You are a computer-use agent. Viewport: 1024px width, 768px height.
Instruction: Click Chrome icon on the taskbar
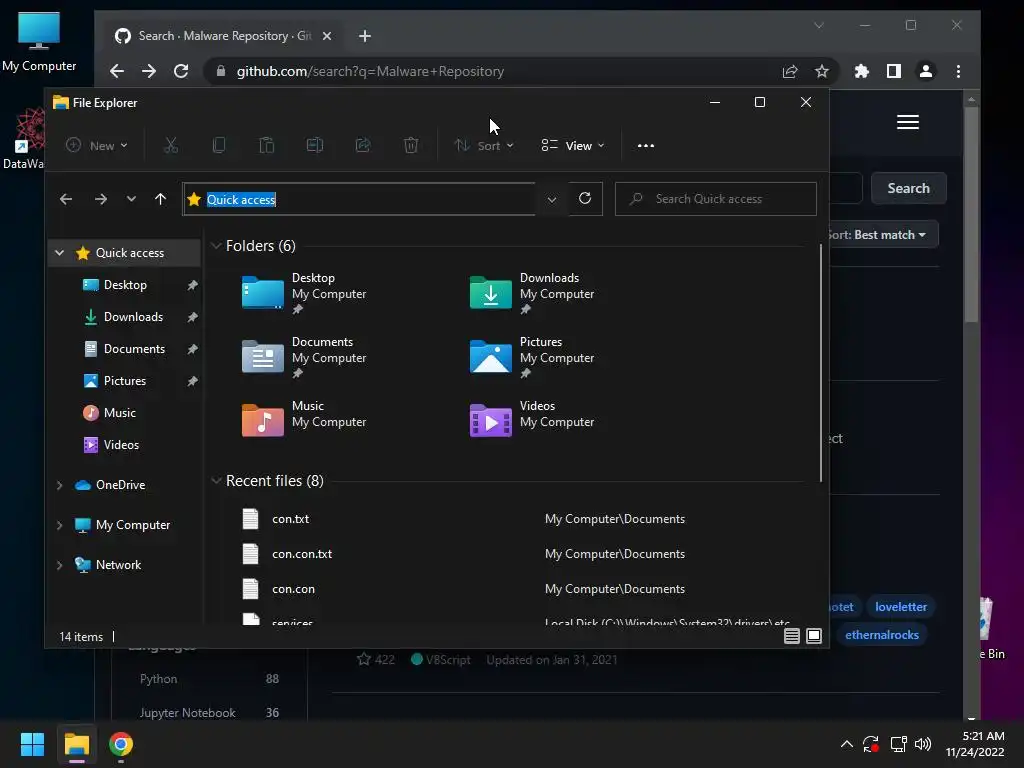(121, 744)
